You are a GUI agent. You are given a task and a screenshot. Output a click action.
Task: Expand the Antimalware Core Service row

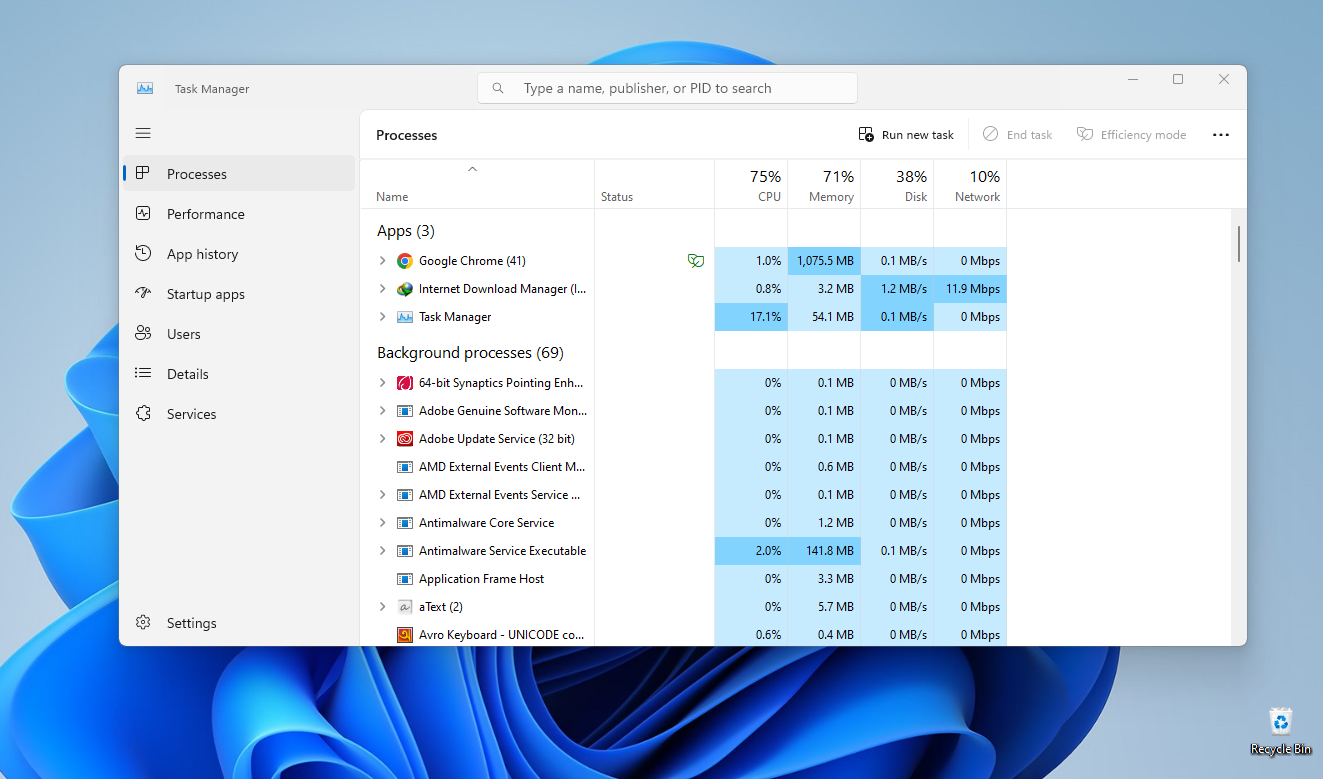tap(382, 523)
